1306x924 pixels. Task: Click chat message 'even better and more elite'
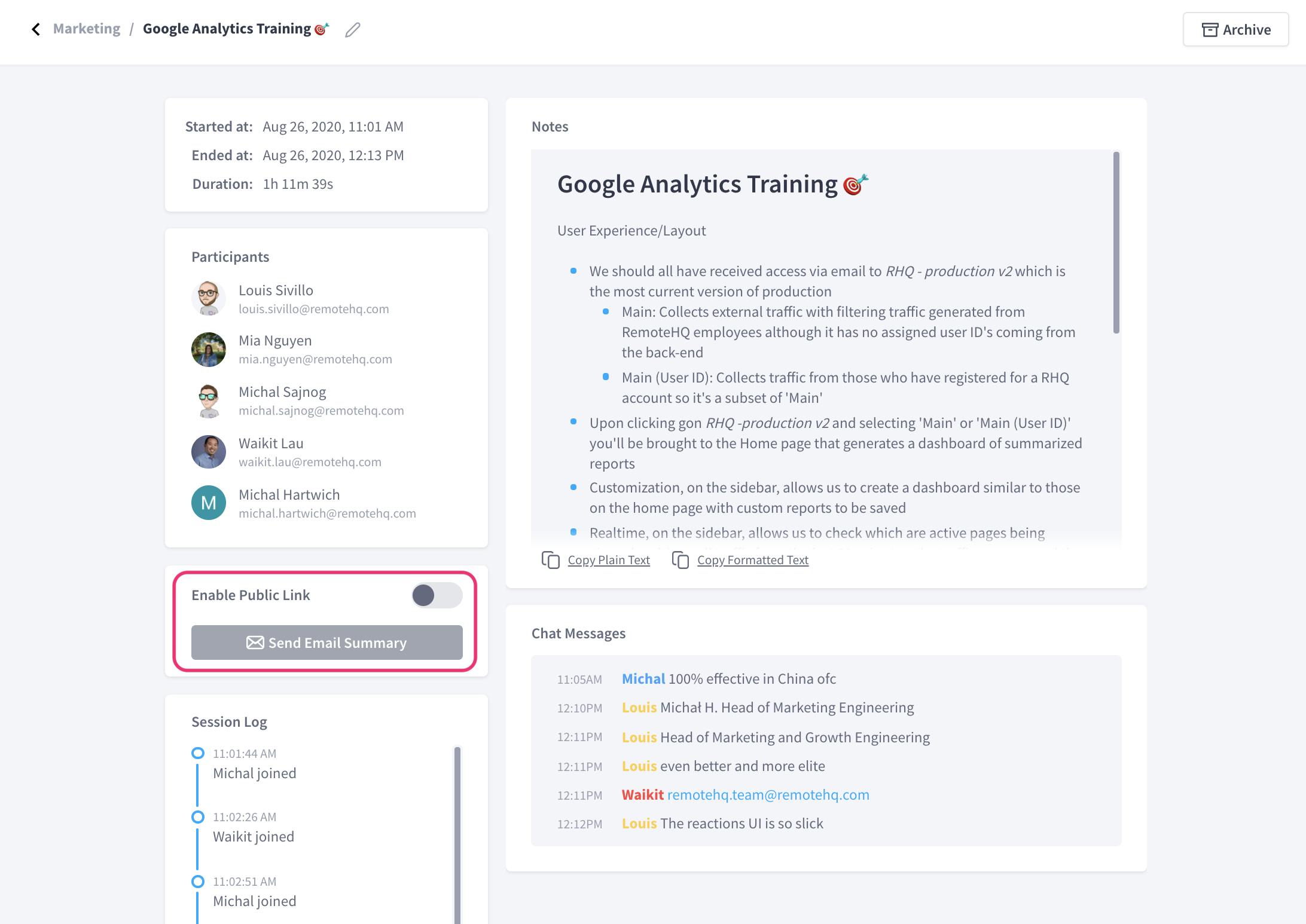pyautogui.click(x=743, y=766)
